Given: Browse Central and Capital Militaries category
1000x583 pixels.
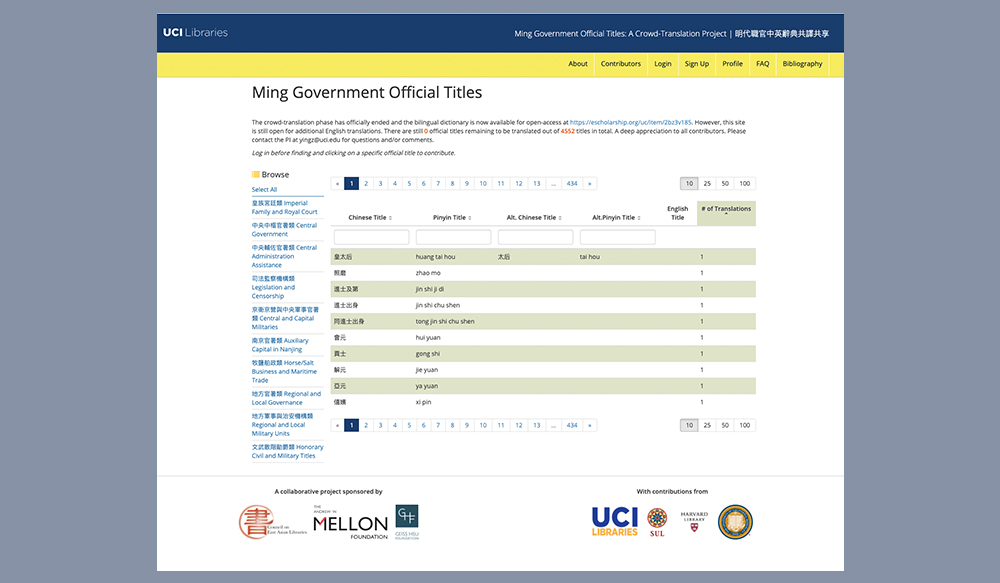Looking at the screenshot, I should (285, 318).
